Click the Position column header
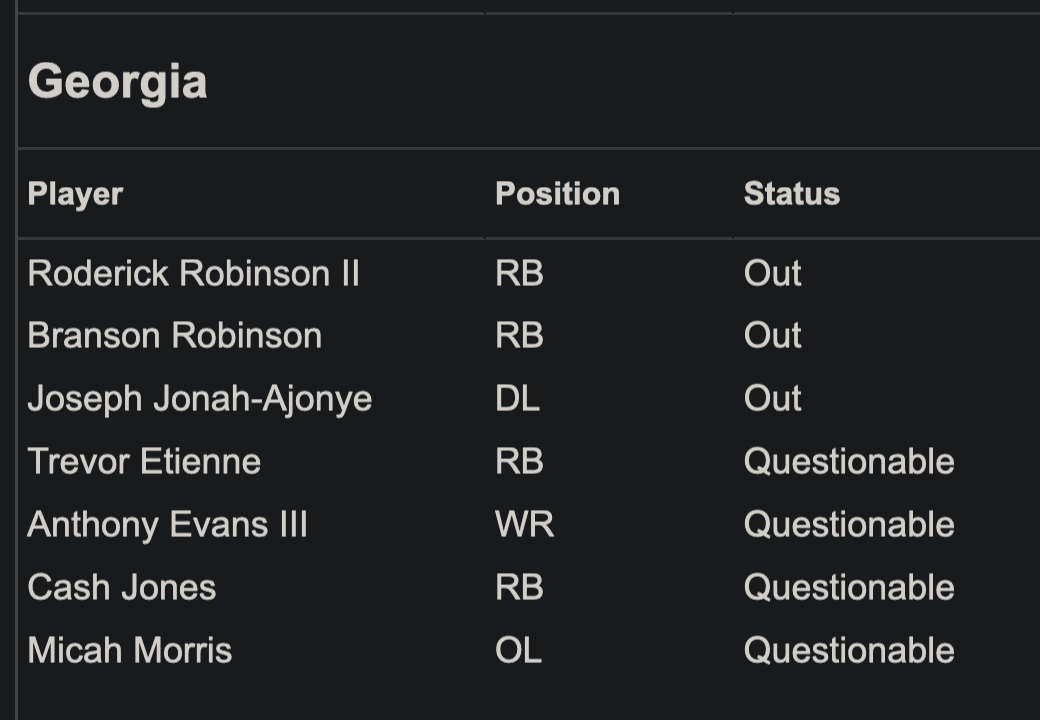 557,193
